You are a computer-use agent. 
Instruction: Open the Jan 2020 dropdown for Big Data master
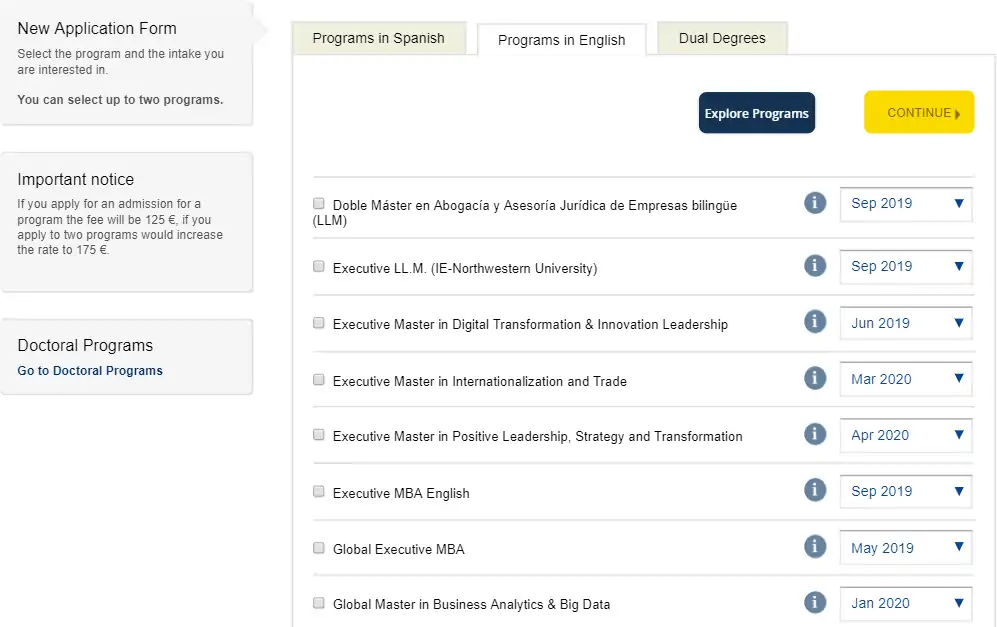pyautogui.click(x=906, y=602)
